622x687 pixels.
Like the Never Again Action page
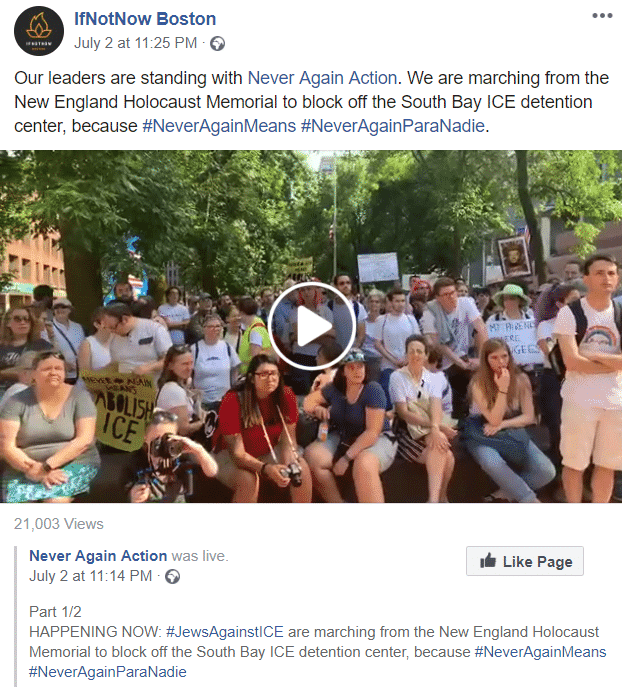click(x=525, y=561)
